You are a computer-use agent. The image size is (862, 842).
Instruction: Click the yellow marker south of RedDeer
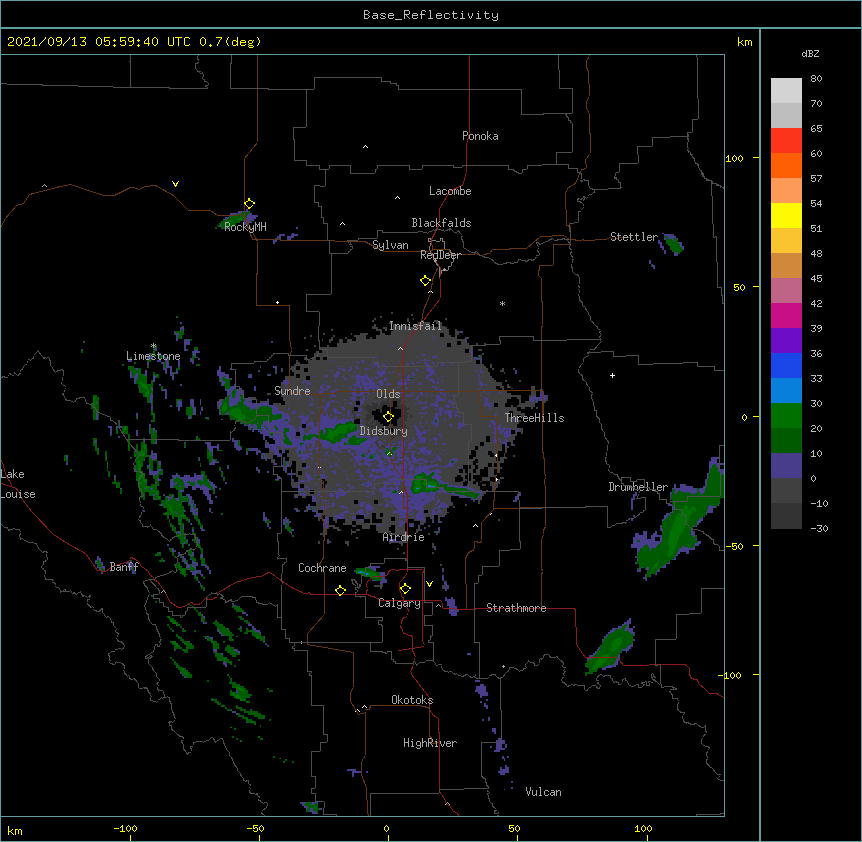(x=425, y=281)
